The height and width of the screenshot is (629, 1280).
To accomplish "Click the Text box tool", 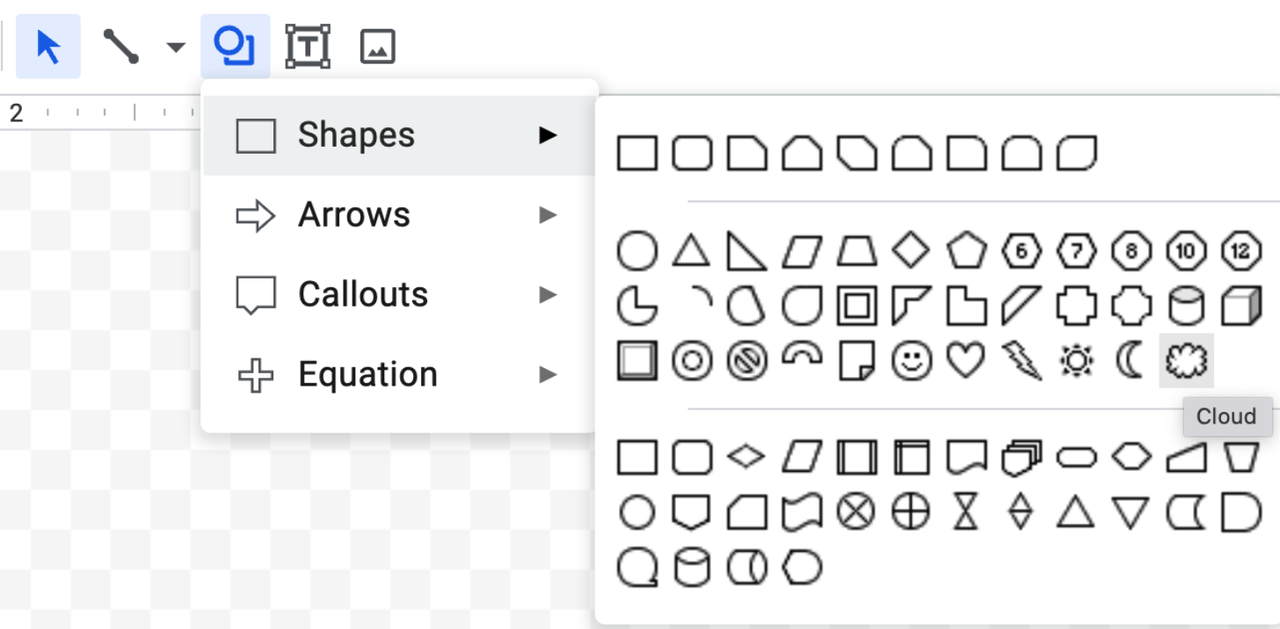I will [x=307, y=47].
